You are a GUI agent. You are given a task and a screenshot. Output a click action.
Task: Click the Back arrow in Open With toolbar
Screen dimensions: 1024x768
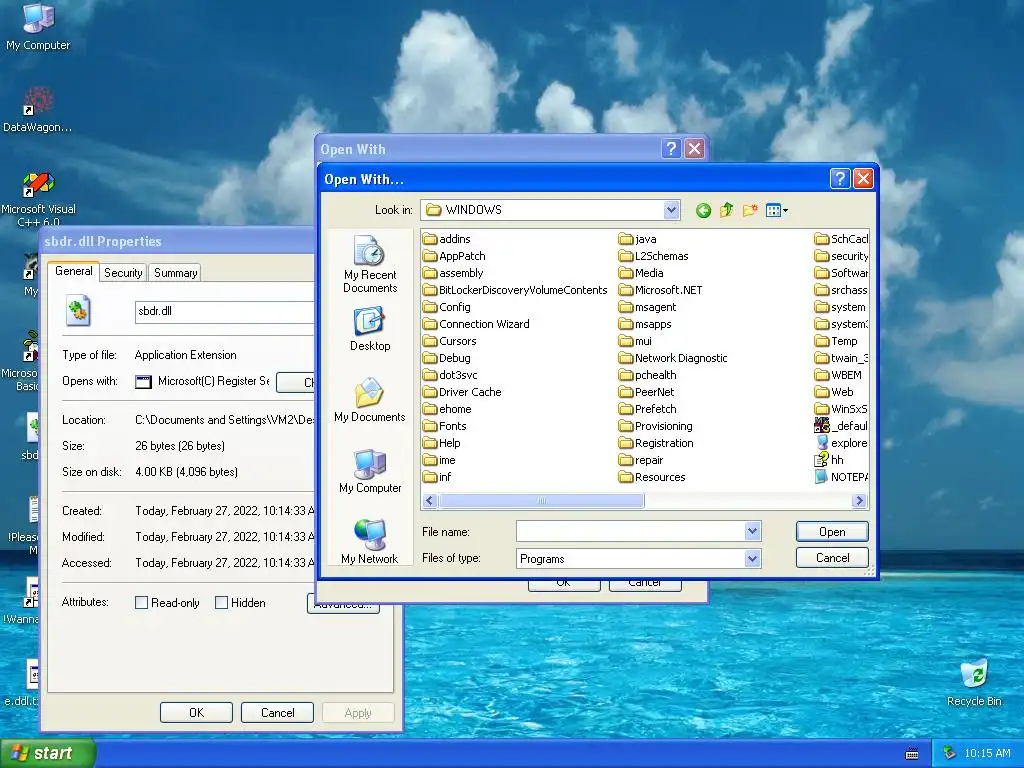point(703,210)
